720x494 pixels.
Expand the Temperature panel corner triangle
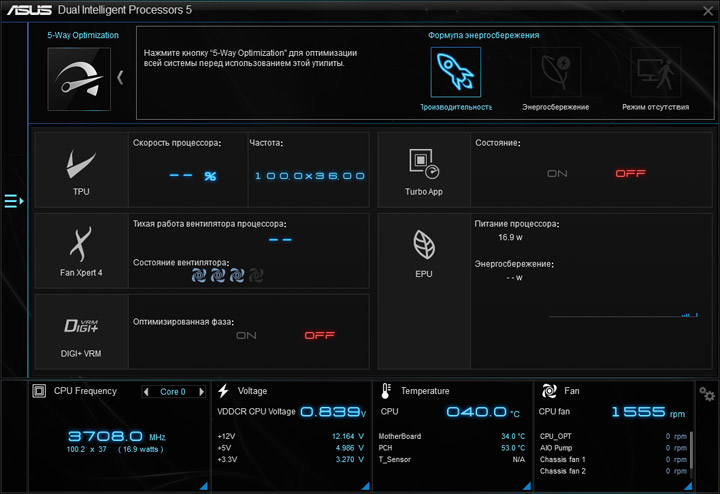click(527, 486)
